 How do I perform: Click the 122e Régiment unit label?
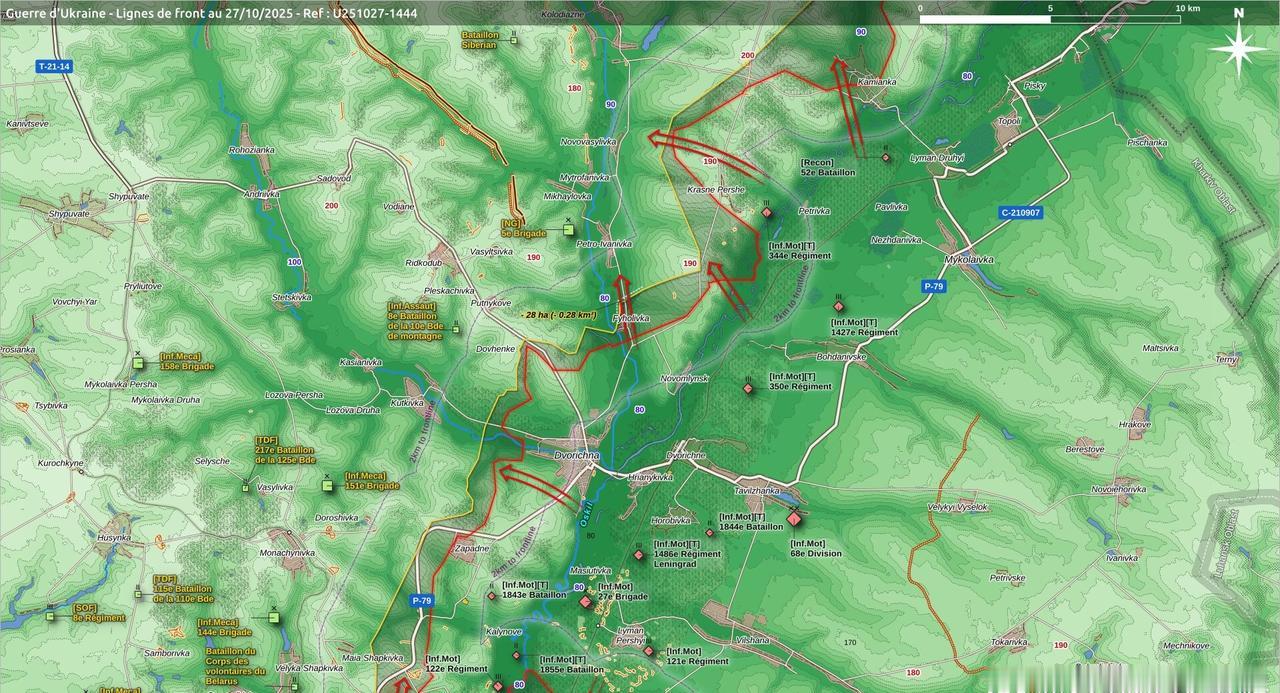tap(456, 664)
